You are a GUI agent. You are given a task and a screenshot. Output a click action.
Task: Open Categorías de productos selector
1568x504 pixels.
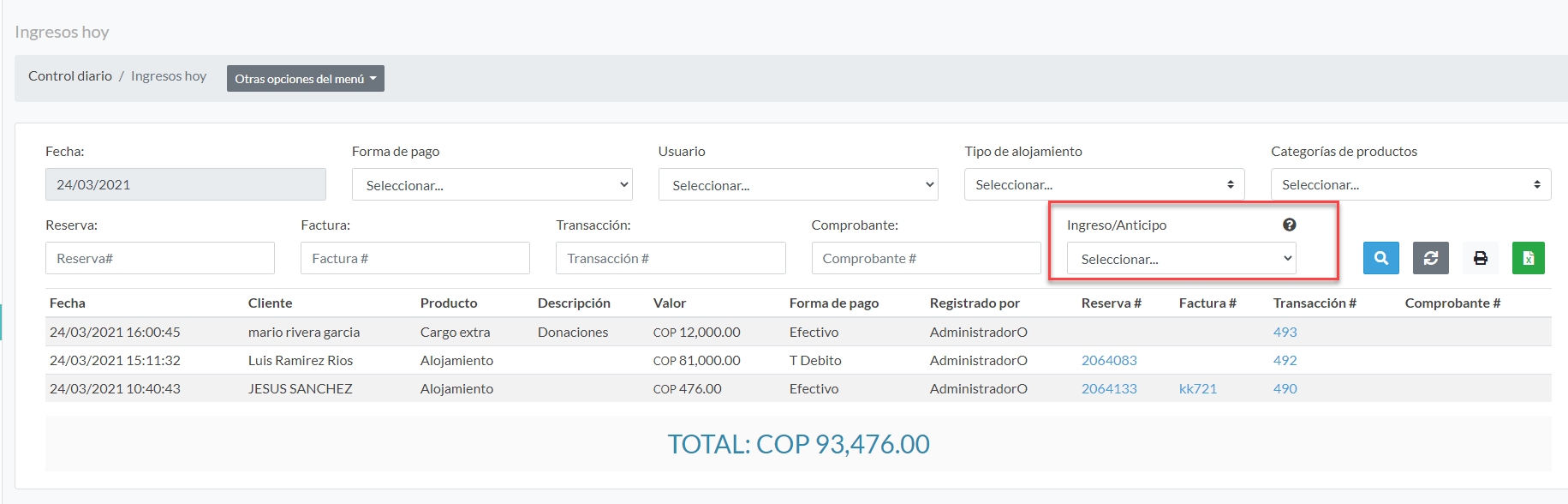click(1410, 185)
